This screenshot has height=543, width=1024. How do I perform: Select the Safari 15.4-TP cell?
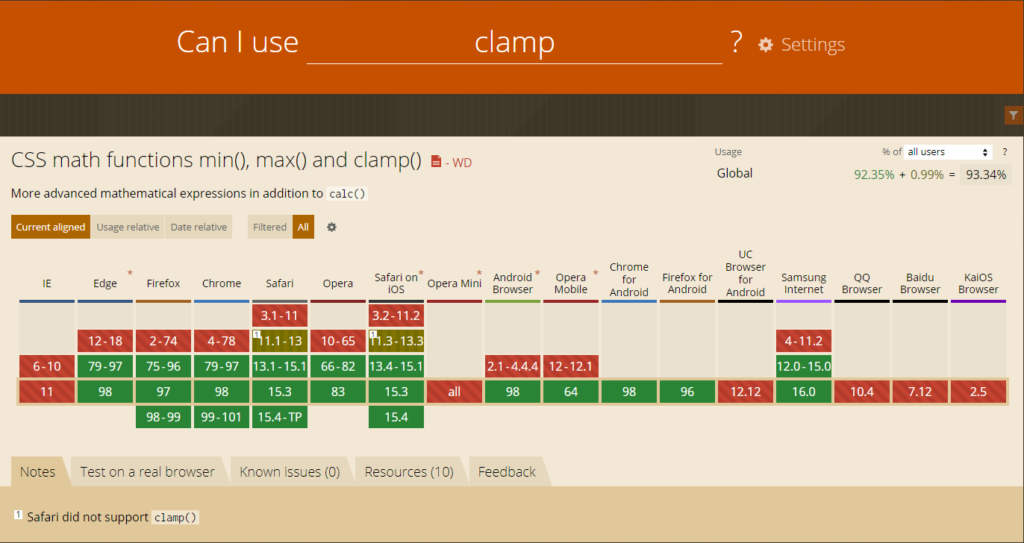click(x=280, y=417)
